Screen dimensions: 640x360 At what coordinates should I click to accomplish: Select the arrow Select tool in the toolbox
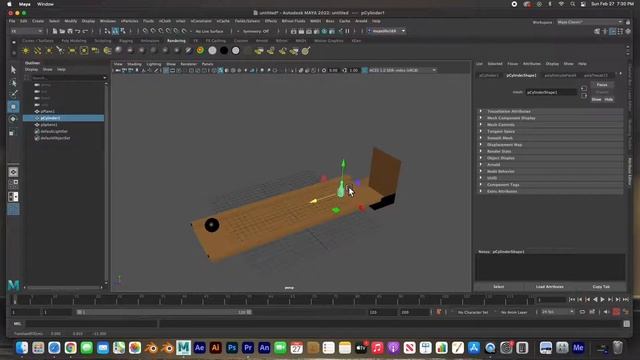[x=13, y=70]
